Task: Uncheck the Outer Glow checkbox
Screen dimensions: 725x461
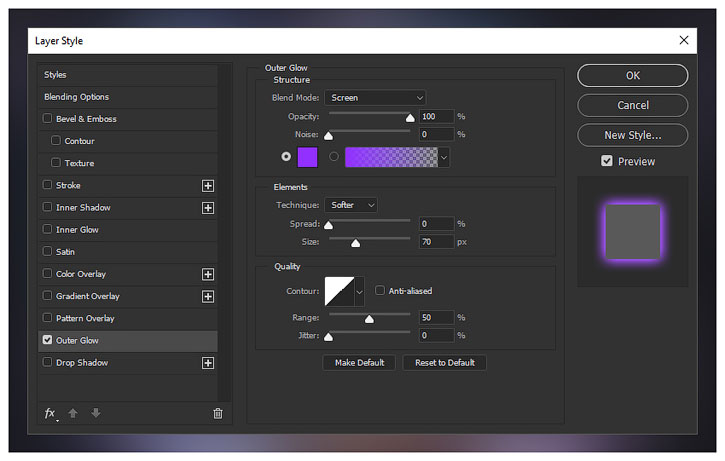Action: (x=47, y=340)
